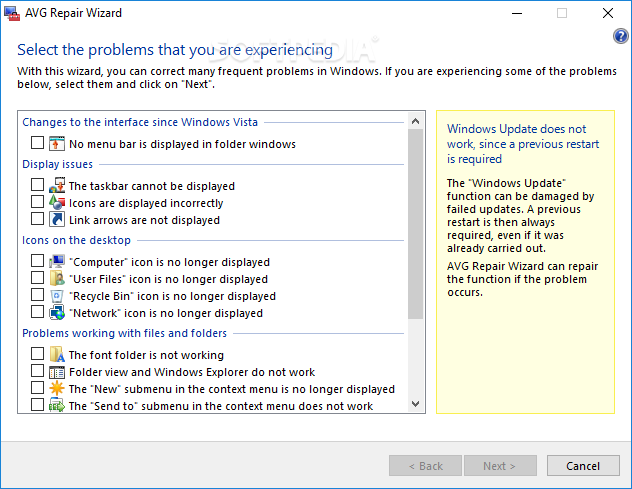The width and height of the screenshot is (632, 489).
Task: Tick Folder view and Windows Explorer checkbox
Action: (x=37, y=370)
